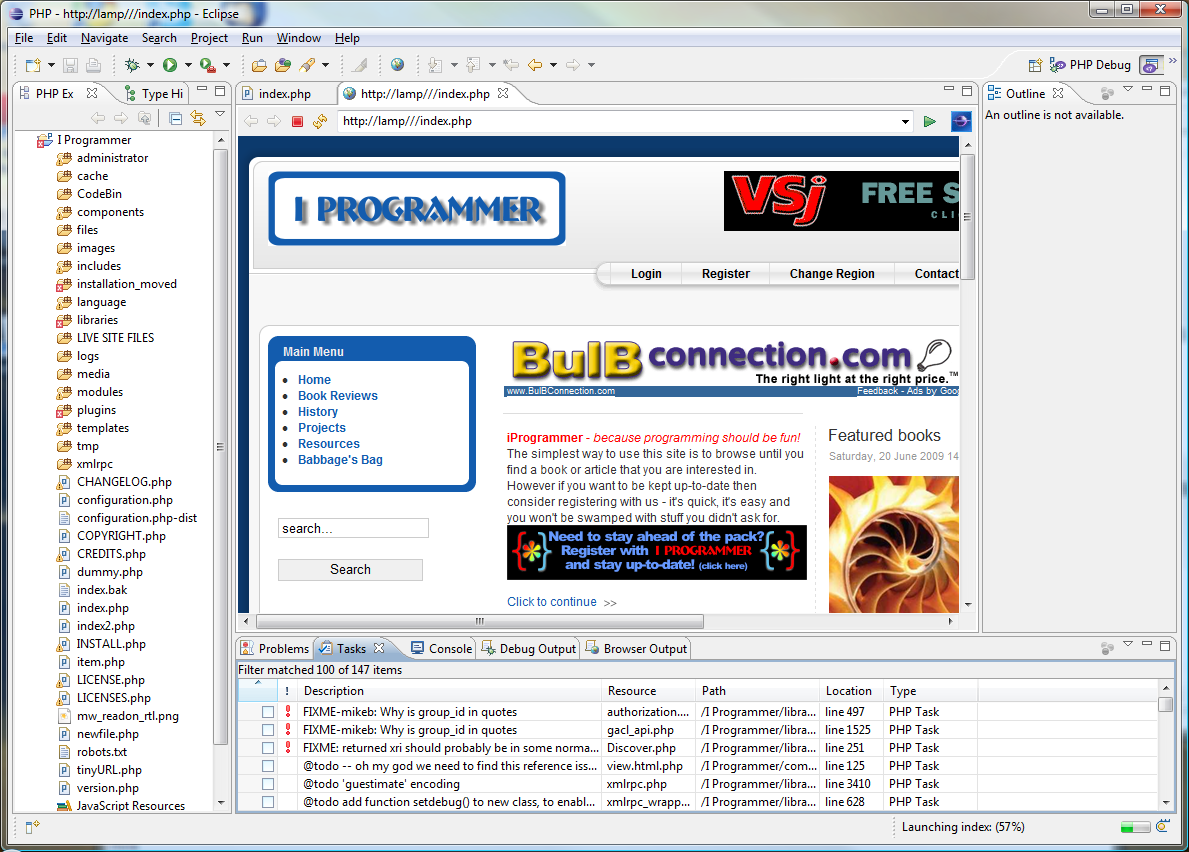Open the Project menu
Screen dimensions: 1189x852
209,38
